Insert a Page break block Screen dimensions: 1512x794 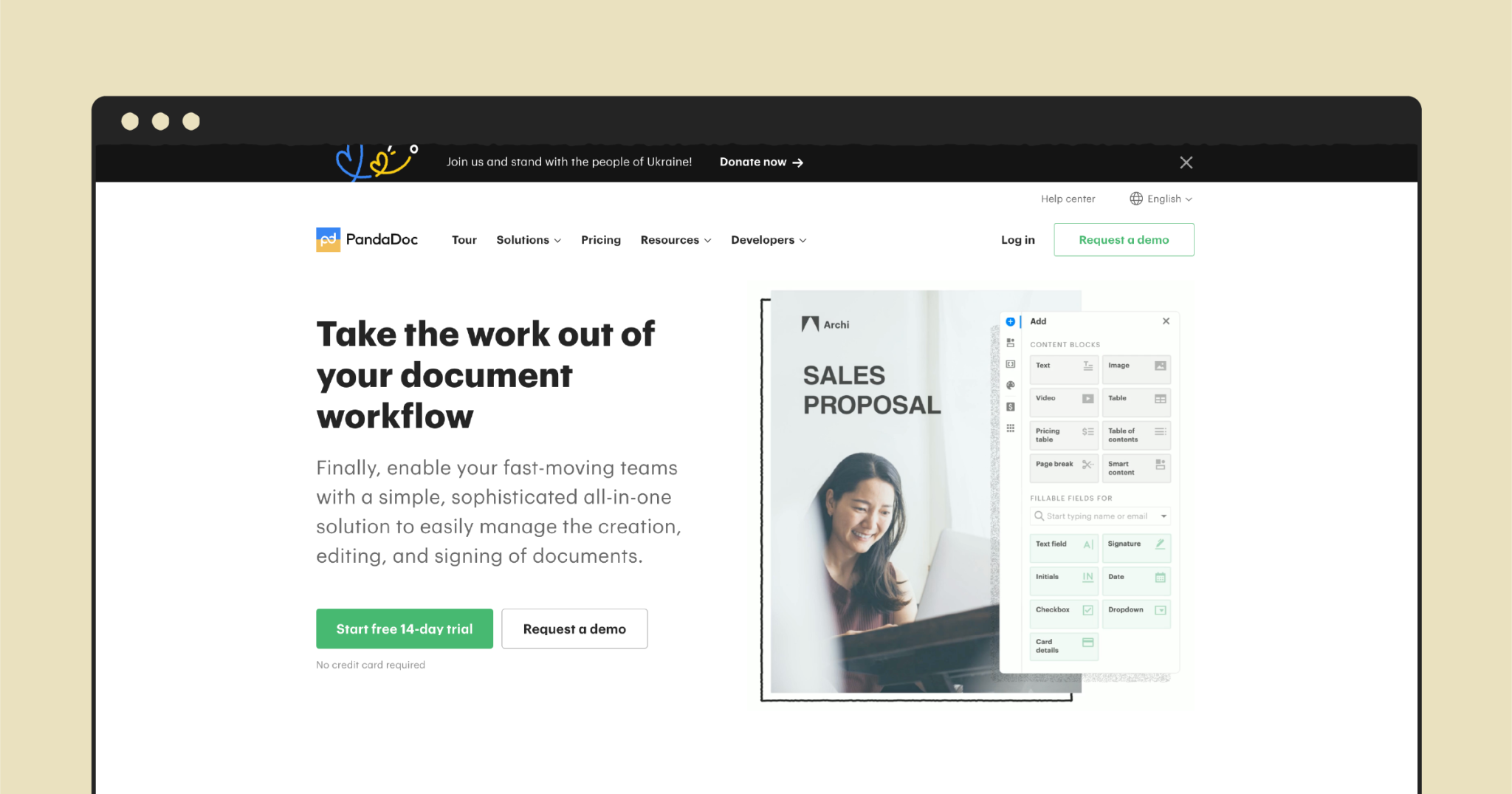coord(1063,467)
